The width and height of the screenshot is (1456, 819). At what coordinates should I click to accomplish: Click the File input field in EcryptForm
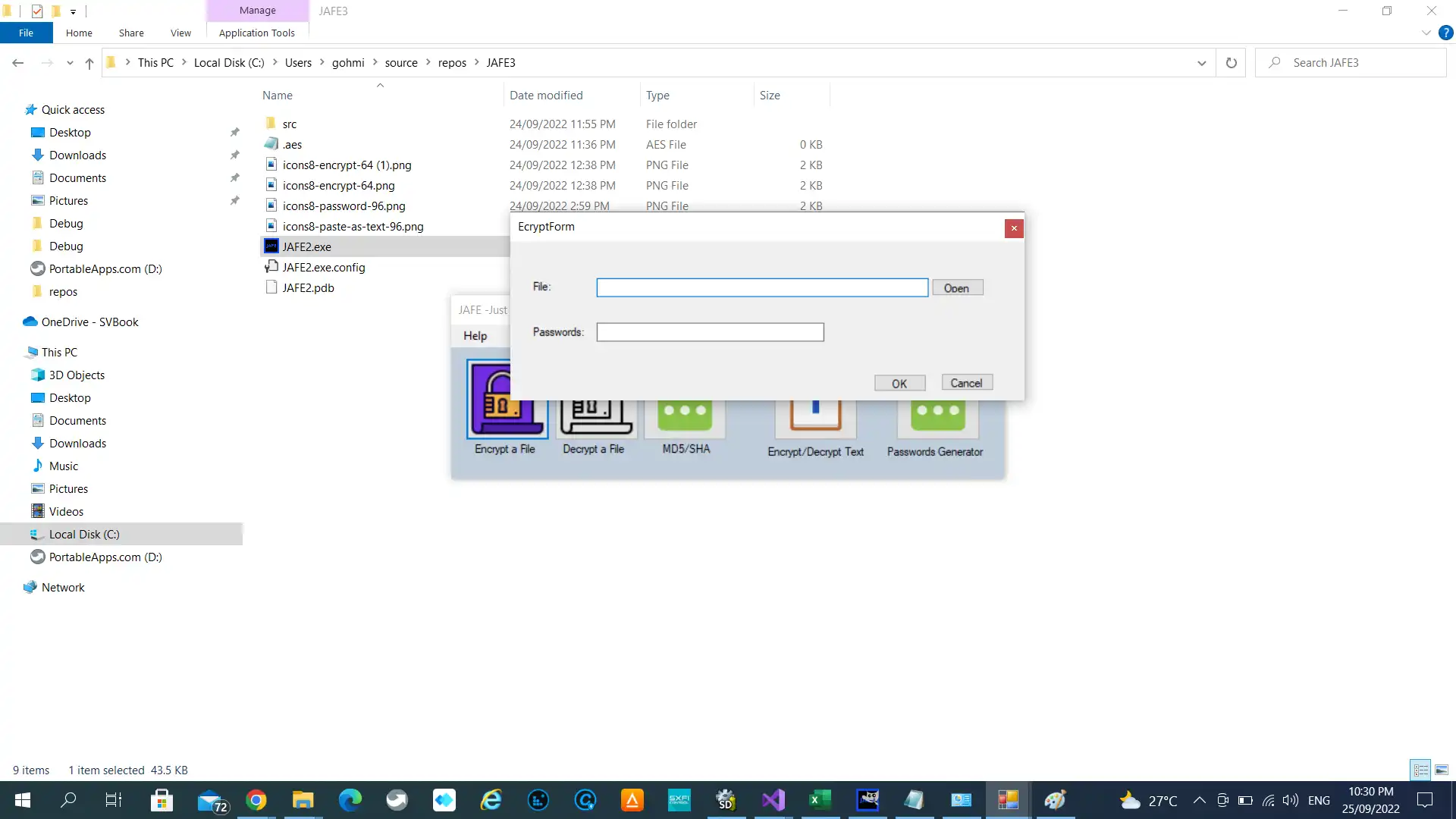pyautogui.click(x=762, y=288)
